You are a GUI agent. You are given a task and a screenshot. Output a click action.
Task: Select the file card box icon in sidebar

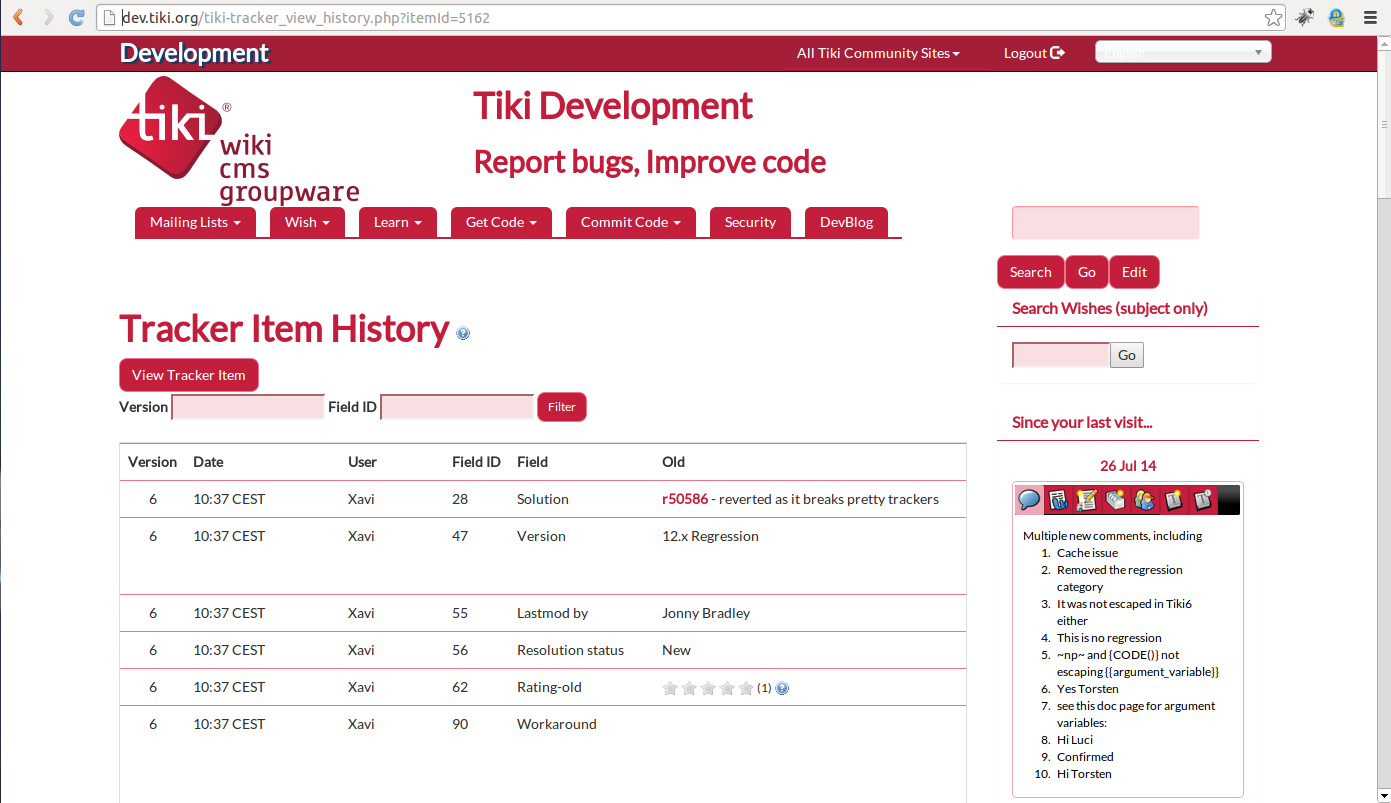1115,500
